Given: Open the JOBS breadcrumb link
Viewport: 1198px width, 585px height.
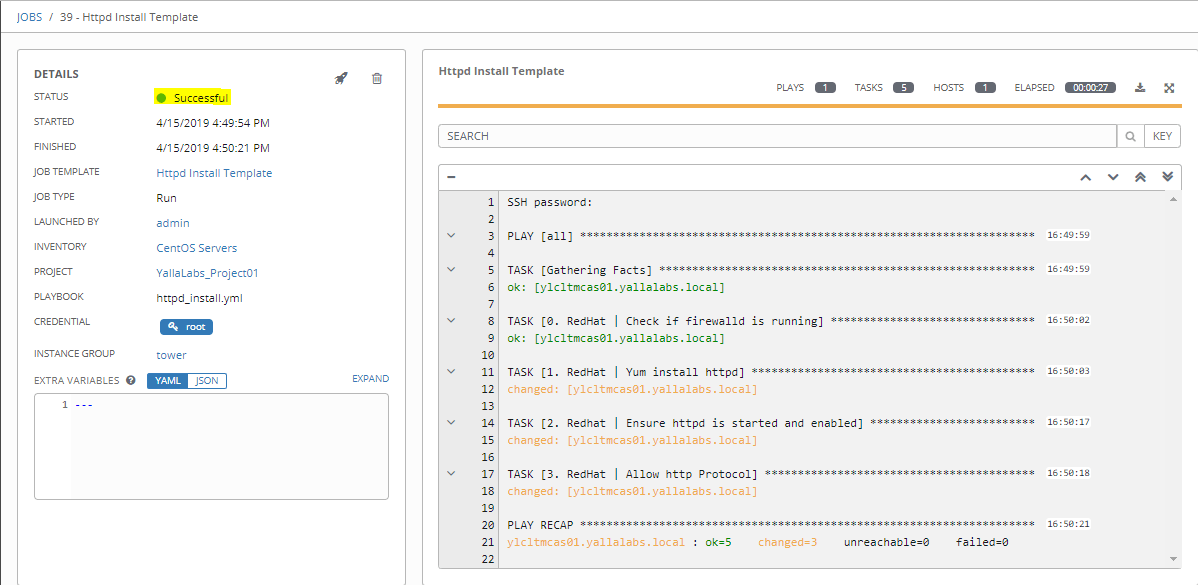Looking at the screenshot, I should tap(29, 17).
